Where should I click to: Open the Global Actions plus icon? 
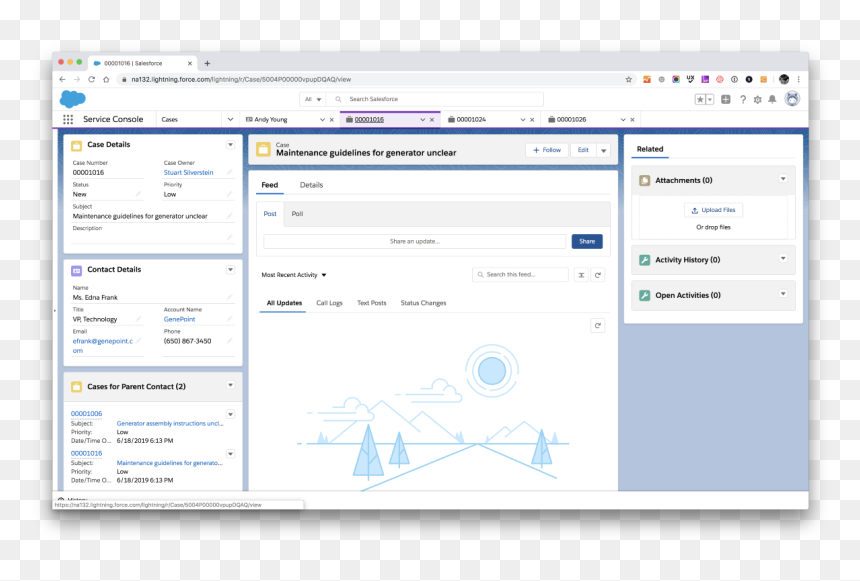point(726,99)
